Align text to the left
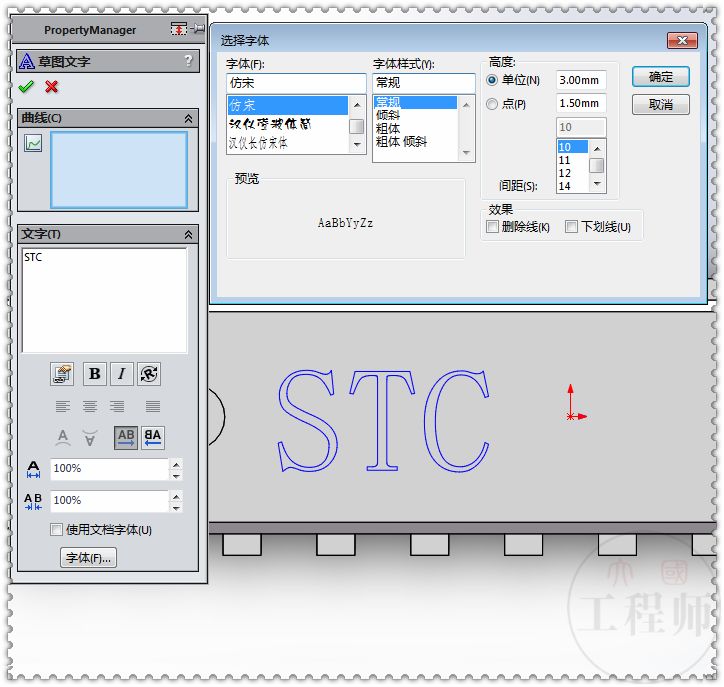 coord(63,406)
